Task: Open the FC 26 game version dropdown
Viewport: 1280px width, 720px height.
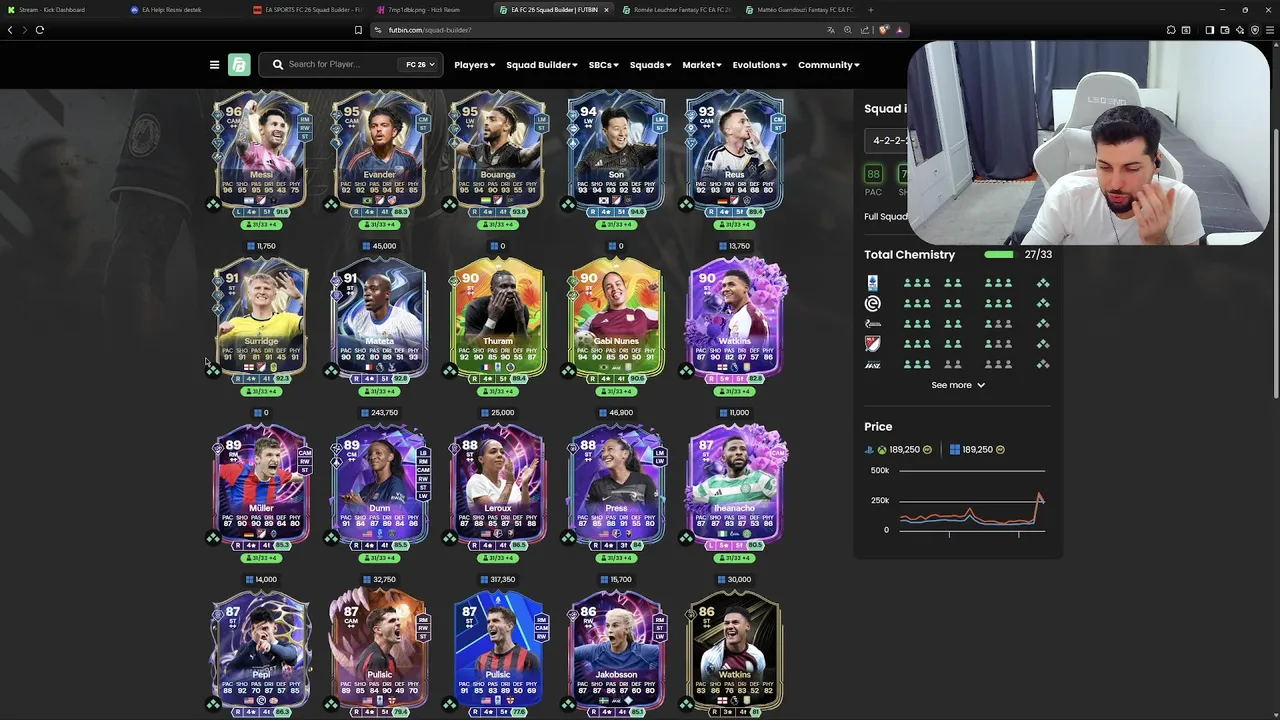Action: pyautogui.click(x=420, y=65)
